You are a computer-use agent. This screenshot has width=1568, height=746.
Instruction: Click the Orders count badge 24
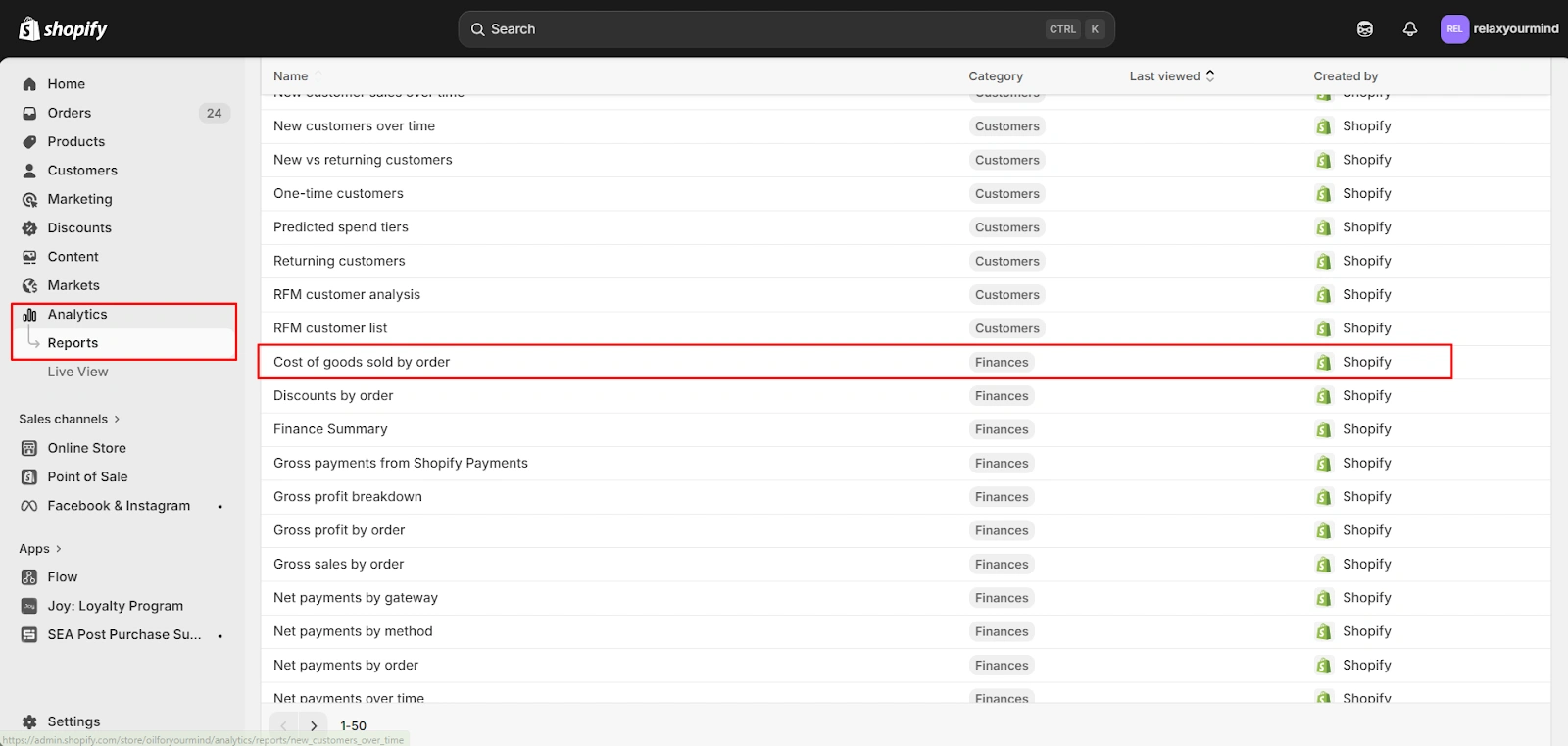click(x=215, y=113)
